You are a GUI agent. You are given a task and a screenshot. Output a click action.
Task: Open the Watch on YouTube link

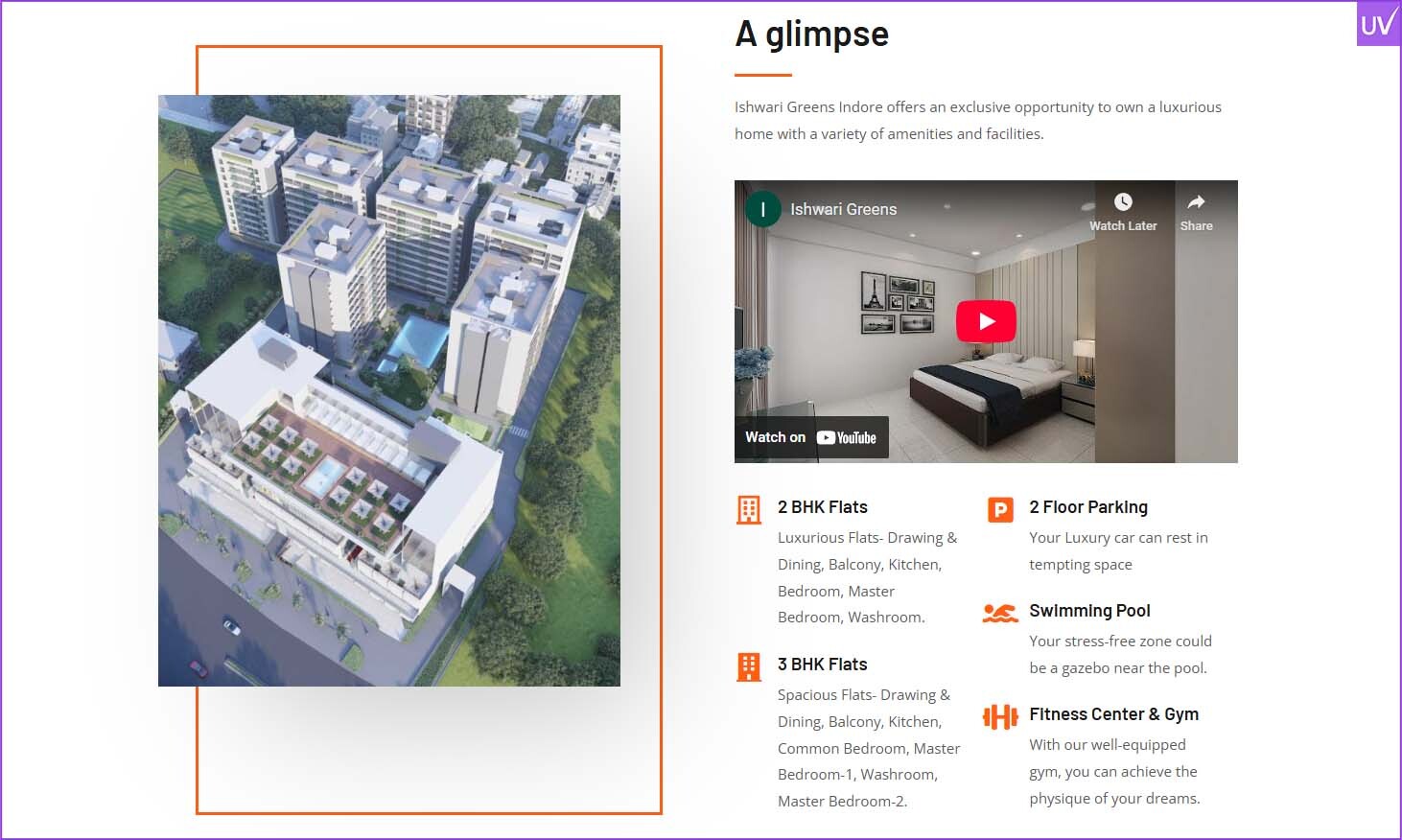click(811, 437)
